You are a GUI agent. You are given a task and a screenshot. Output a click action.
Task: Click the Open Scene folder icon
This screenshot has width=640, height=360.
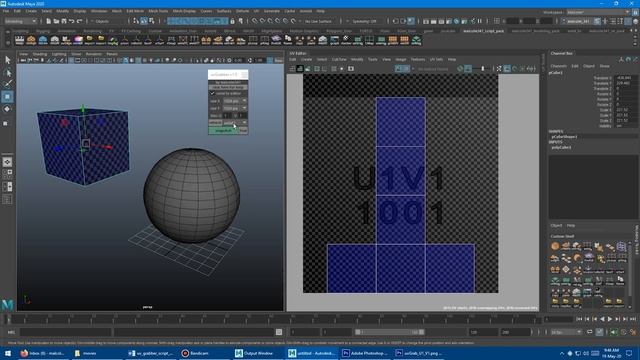56,21
